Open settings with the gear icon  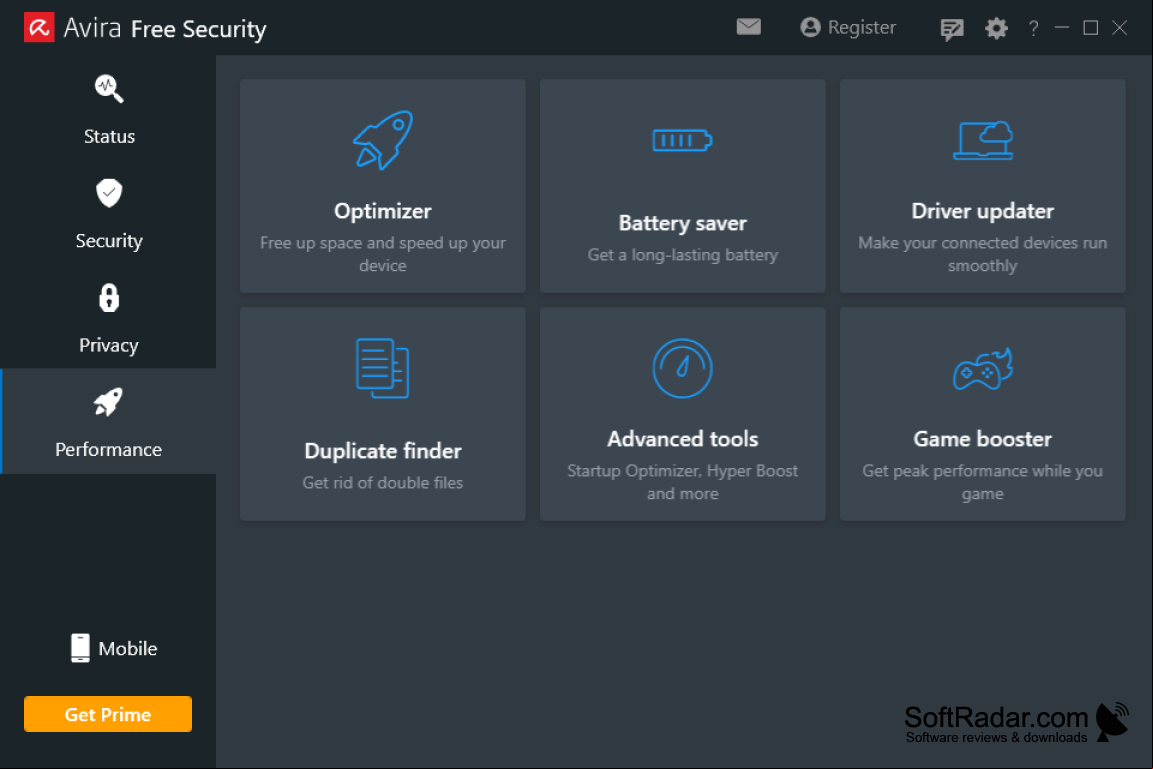pyautogui.click(x=996, y=29)
